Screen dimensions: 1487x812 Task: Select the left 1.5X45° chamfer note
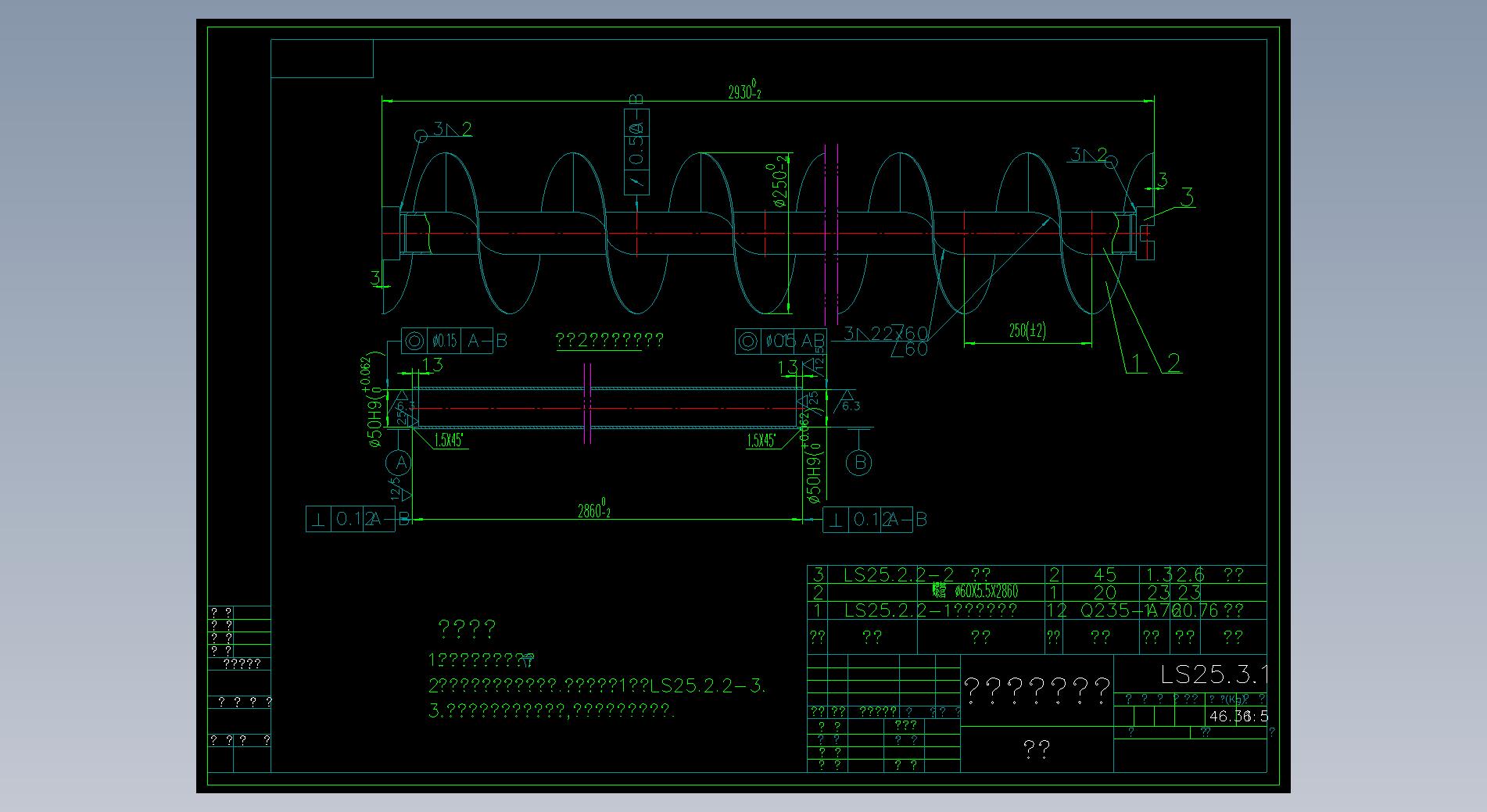[449, 441]
